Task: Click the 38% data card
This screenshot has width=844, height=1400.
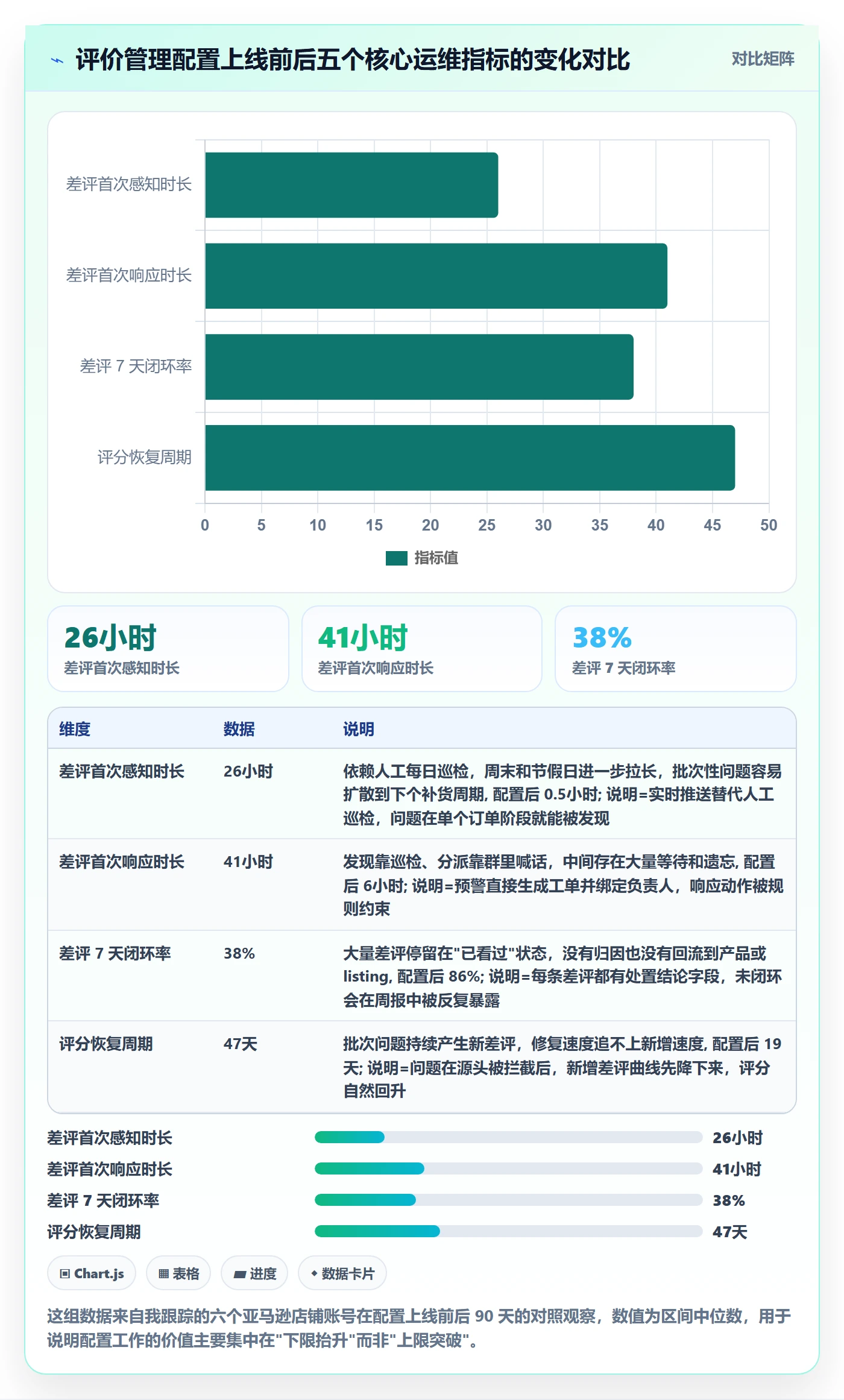Action: tap(676, 649)
